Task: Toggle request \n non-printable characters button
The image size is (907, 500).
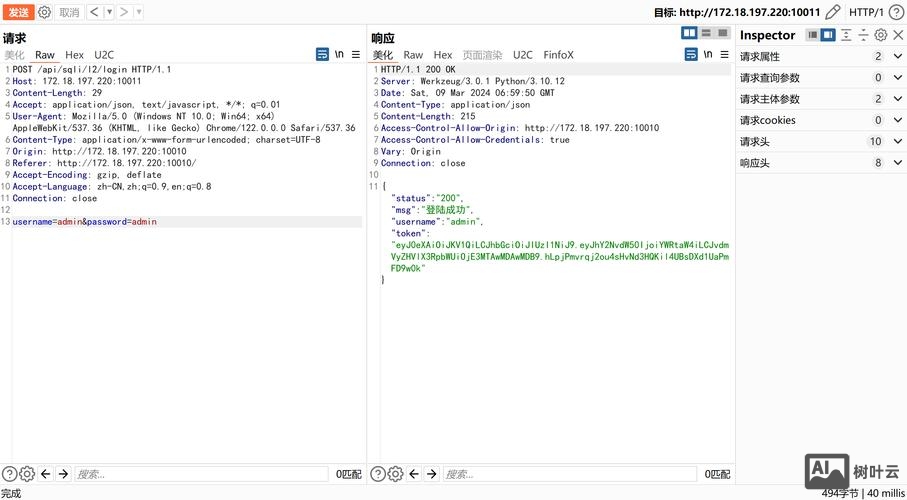Action: point(340,54)
